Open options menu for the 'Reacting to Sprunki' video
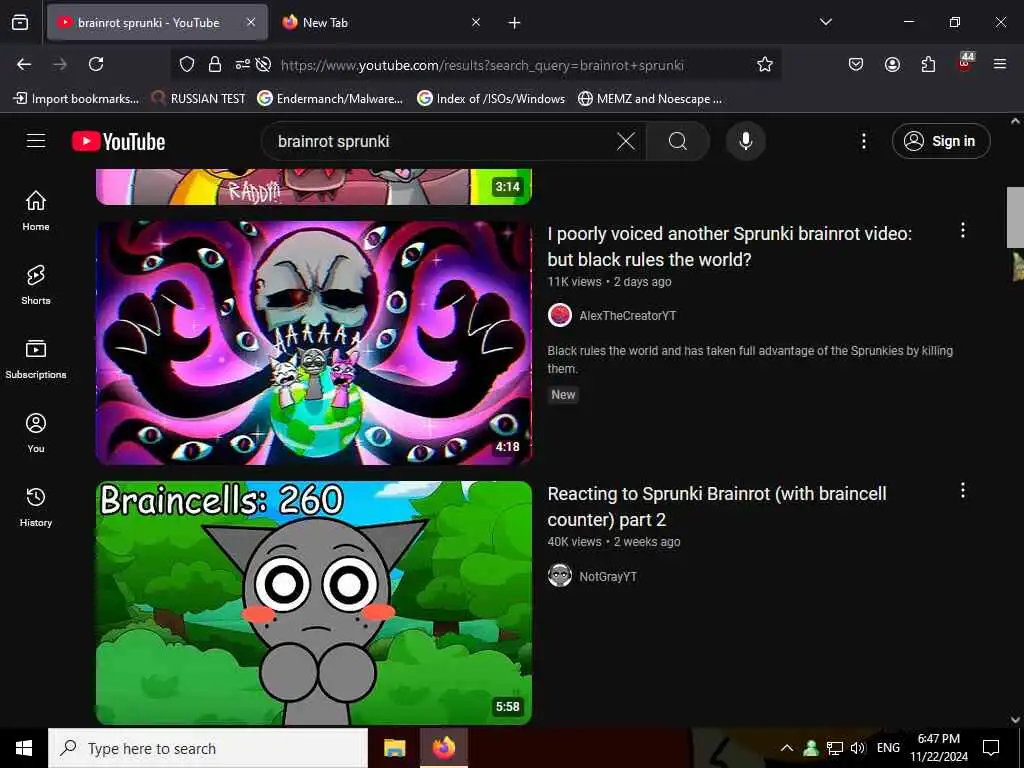 pos(963,490)
